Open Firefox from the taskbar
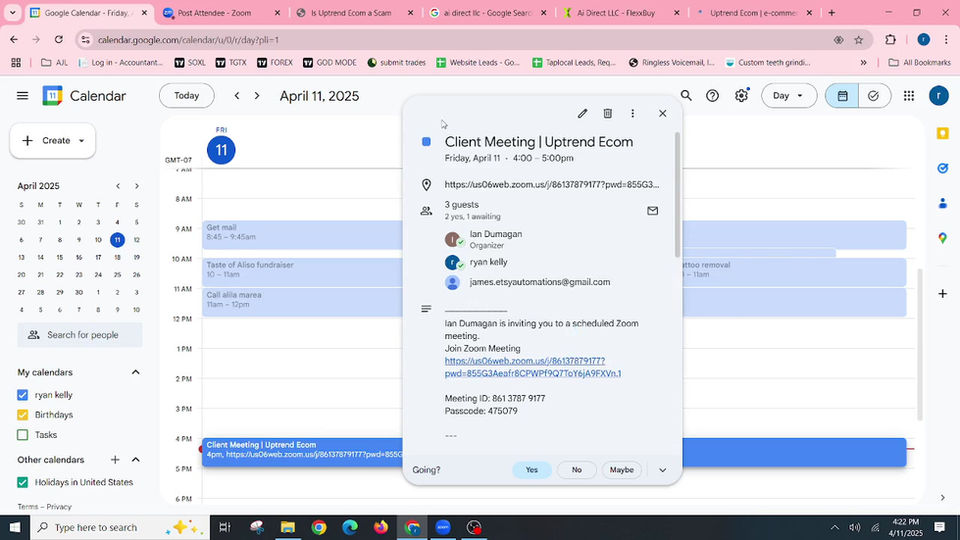The width and height of the screenshot is (960, 540). point(381,527)
